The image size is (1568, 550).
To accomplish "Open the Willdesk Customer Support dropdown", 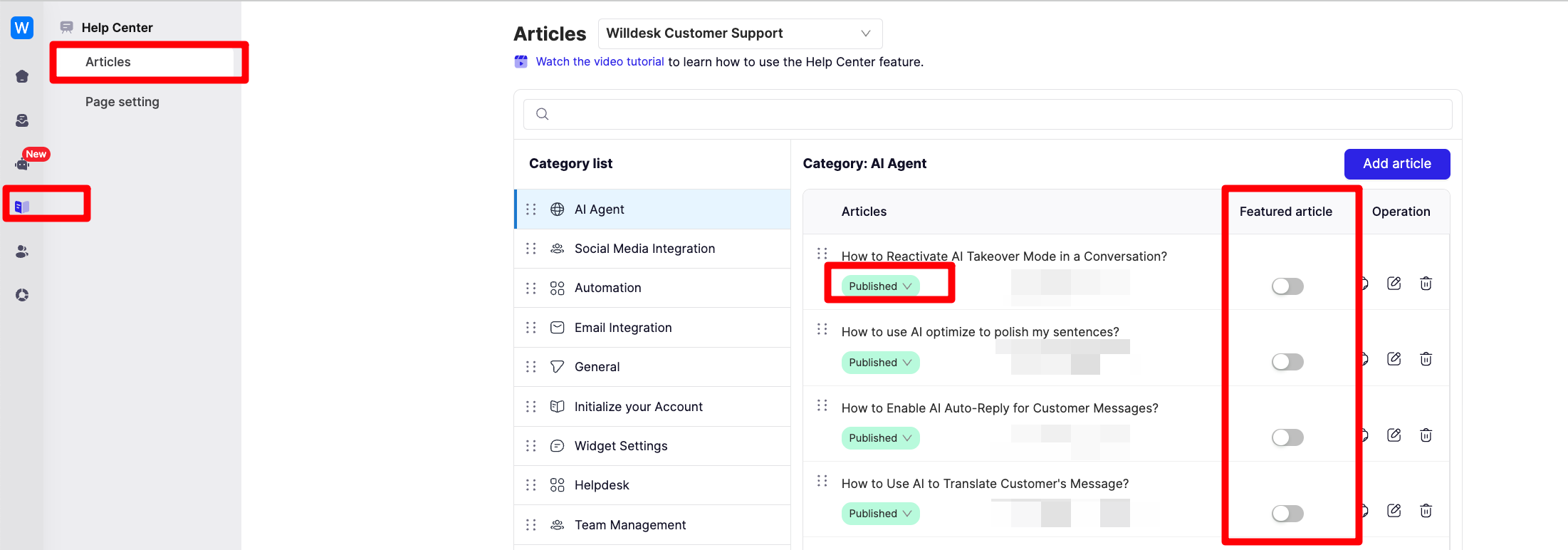I will pyautogui.click(x=740, y=33).
